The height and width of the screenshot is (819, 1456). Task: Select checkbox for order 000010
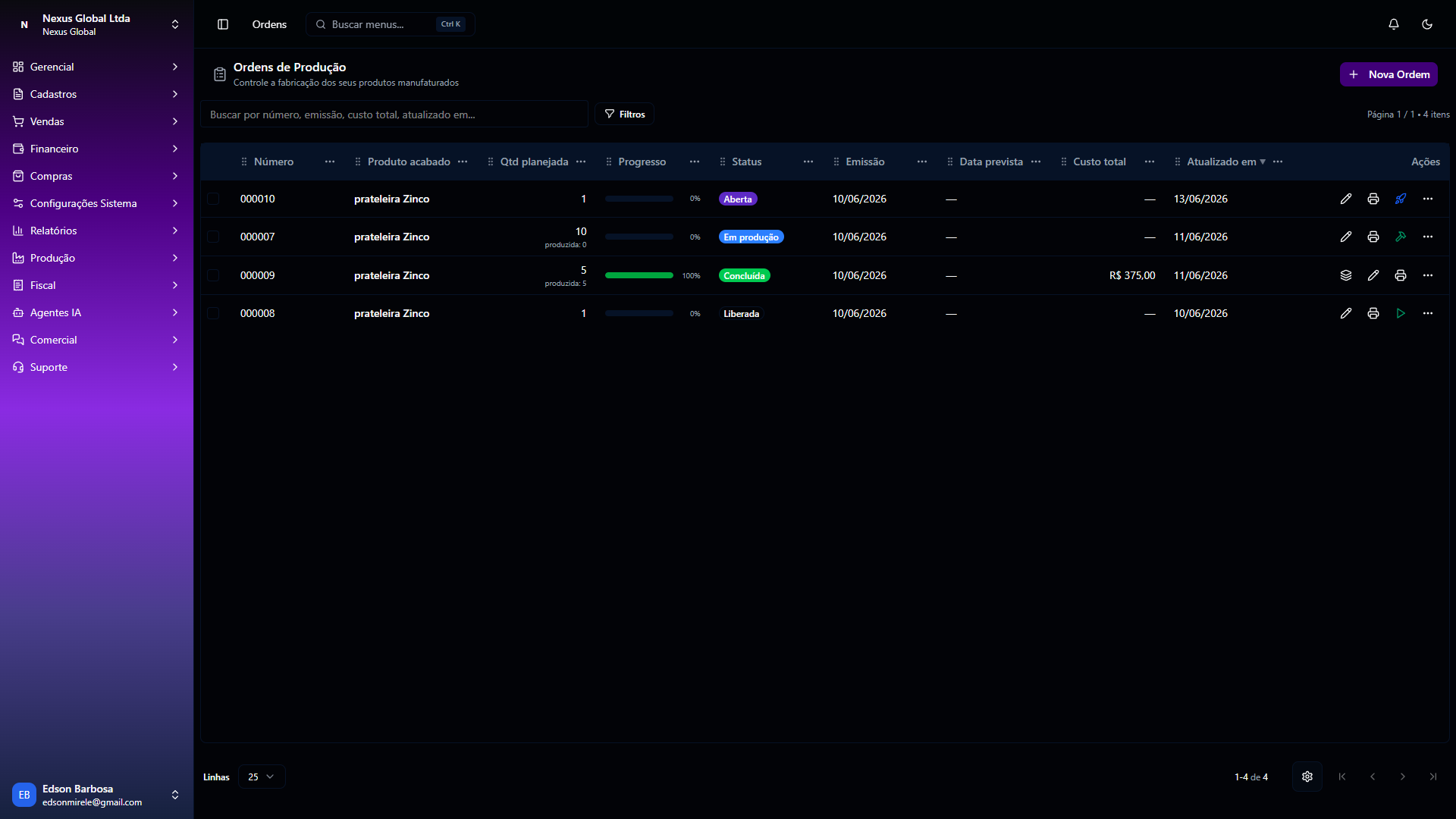point(213,199)
